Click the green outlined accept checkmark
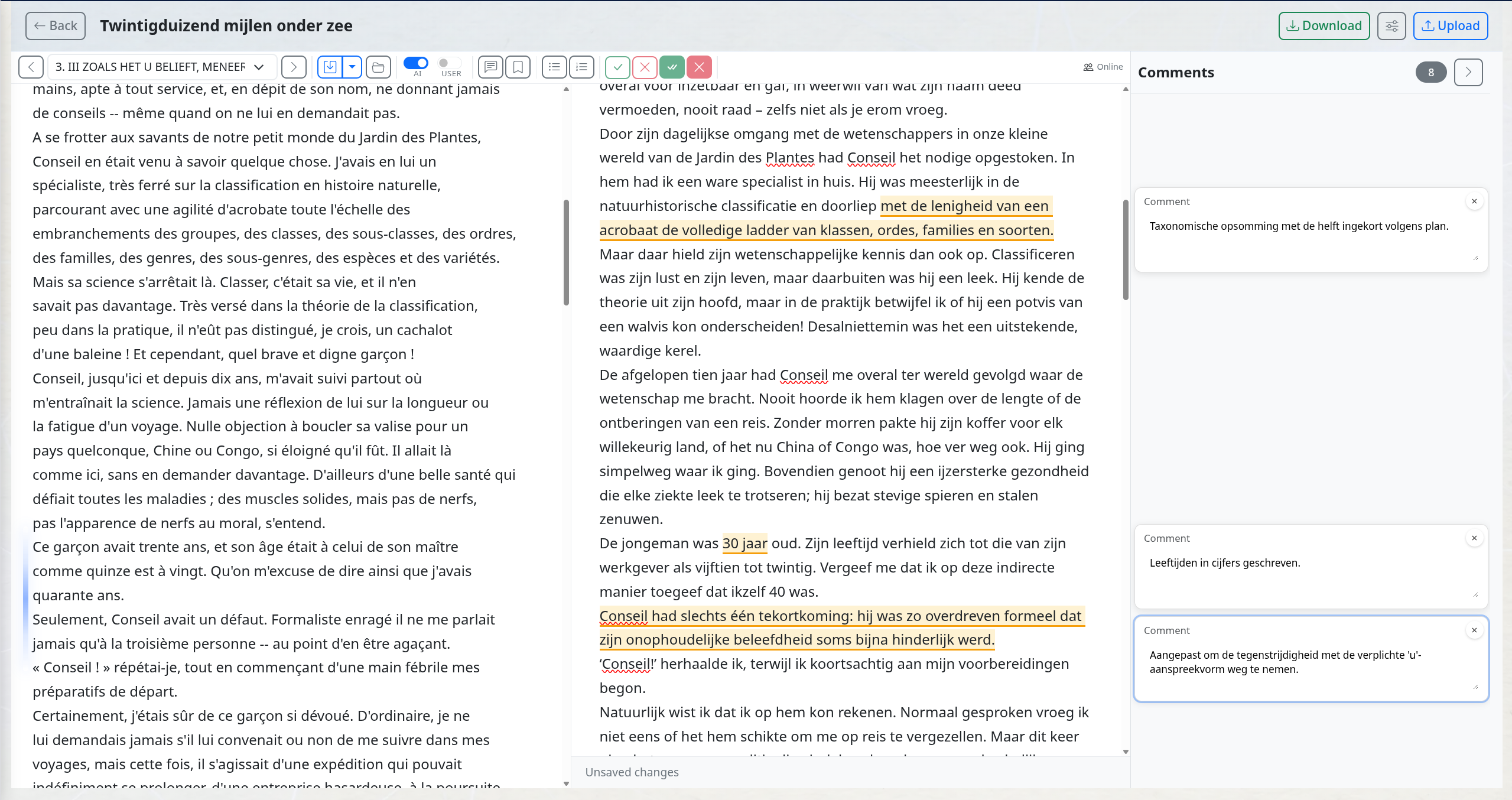The image size is (1512, 800). pos(617,67)
